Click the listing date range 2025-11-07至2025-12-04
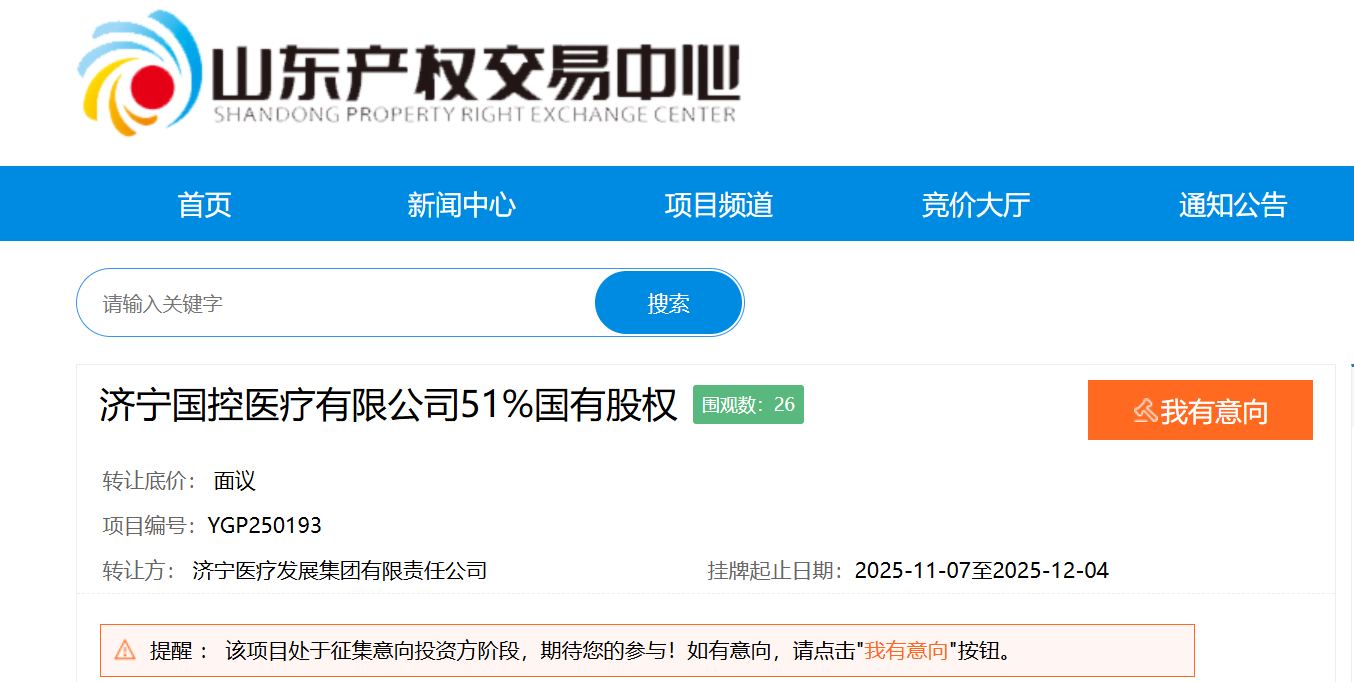This screenshot has height=682, width=1354. pos(981,571)
